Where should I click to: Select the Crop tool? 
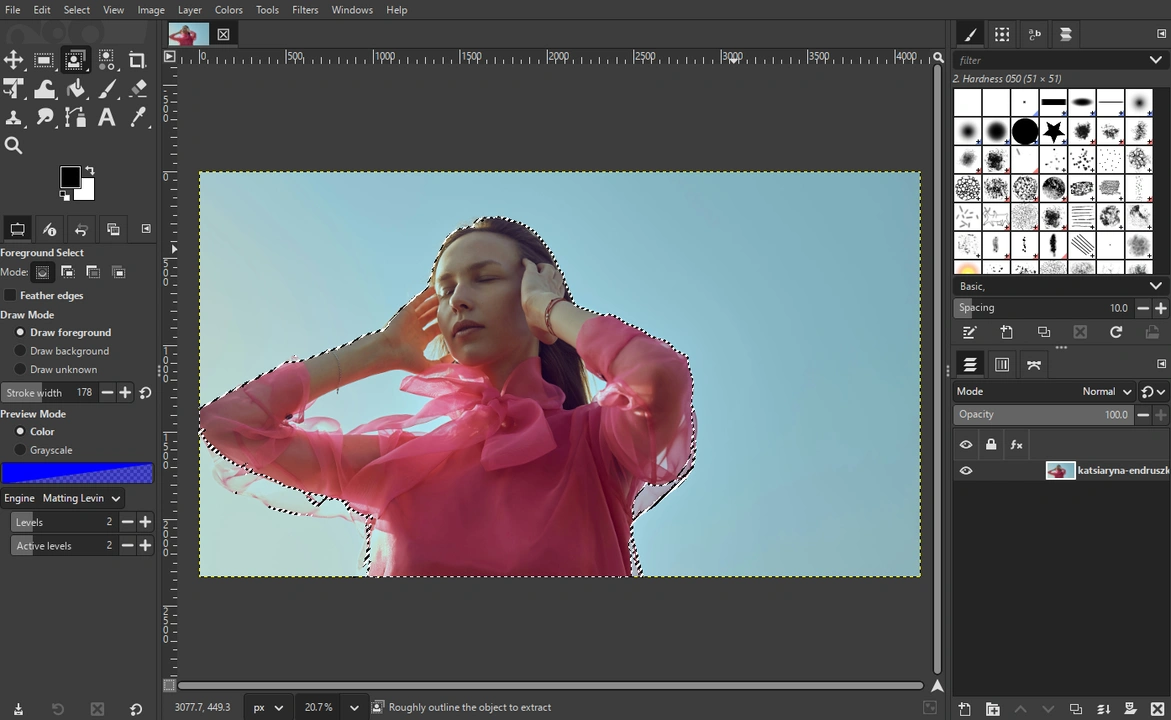pos(137,60)
